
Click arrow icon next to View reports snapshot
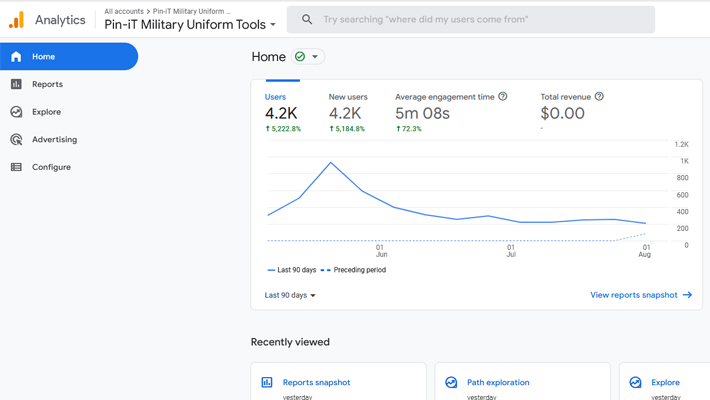[687, 295]
